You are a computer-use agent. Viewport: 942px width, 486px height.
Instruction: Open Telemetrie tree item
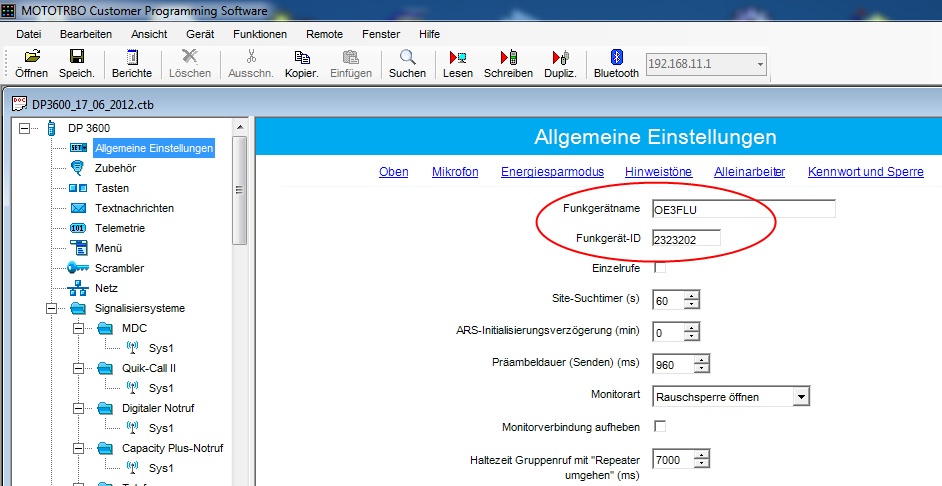tap(120, 228)
